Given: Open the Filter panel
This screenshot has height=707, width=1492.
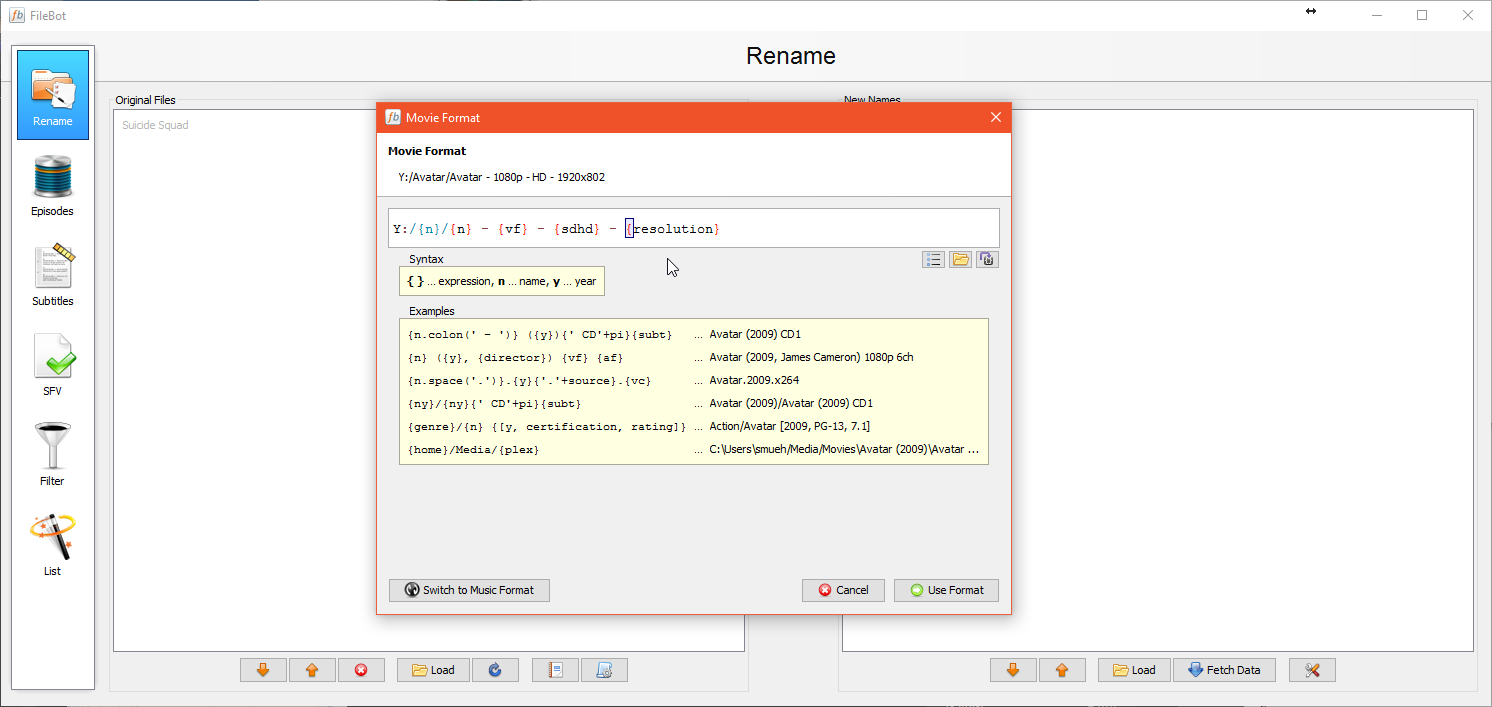Looking at the screenshot, I should 53,455.
